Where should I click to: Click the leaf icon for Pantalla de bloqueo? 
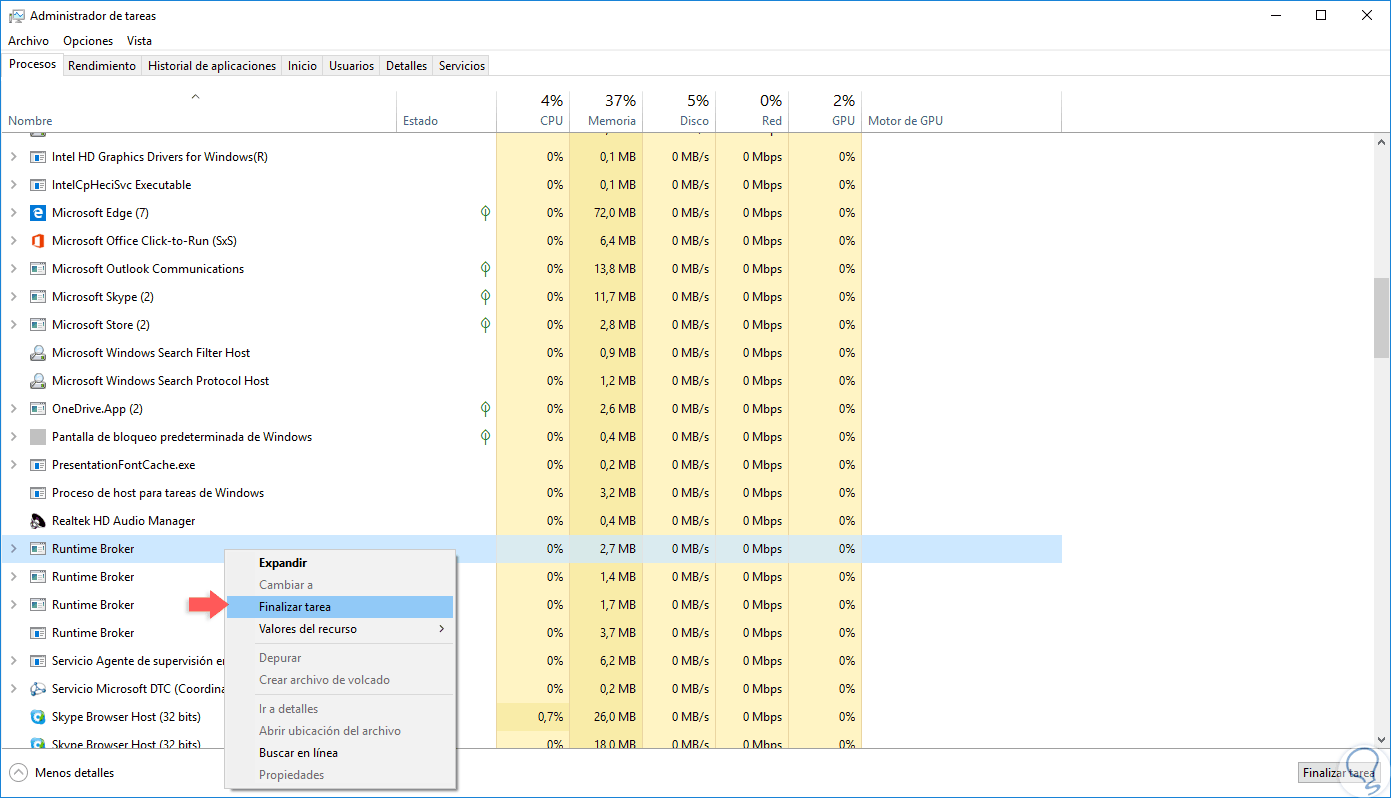click(x=485, y=437)
